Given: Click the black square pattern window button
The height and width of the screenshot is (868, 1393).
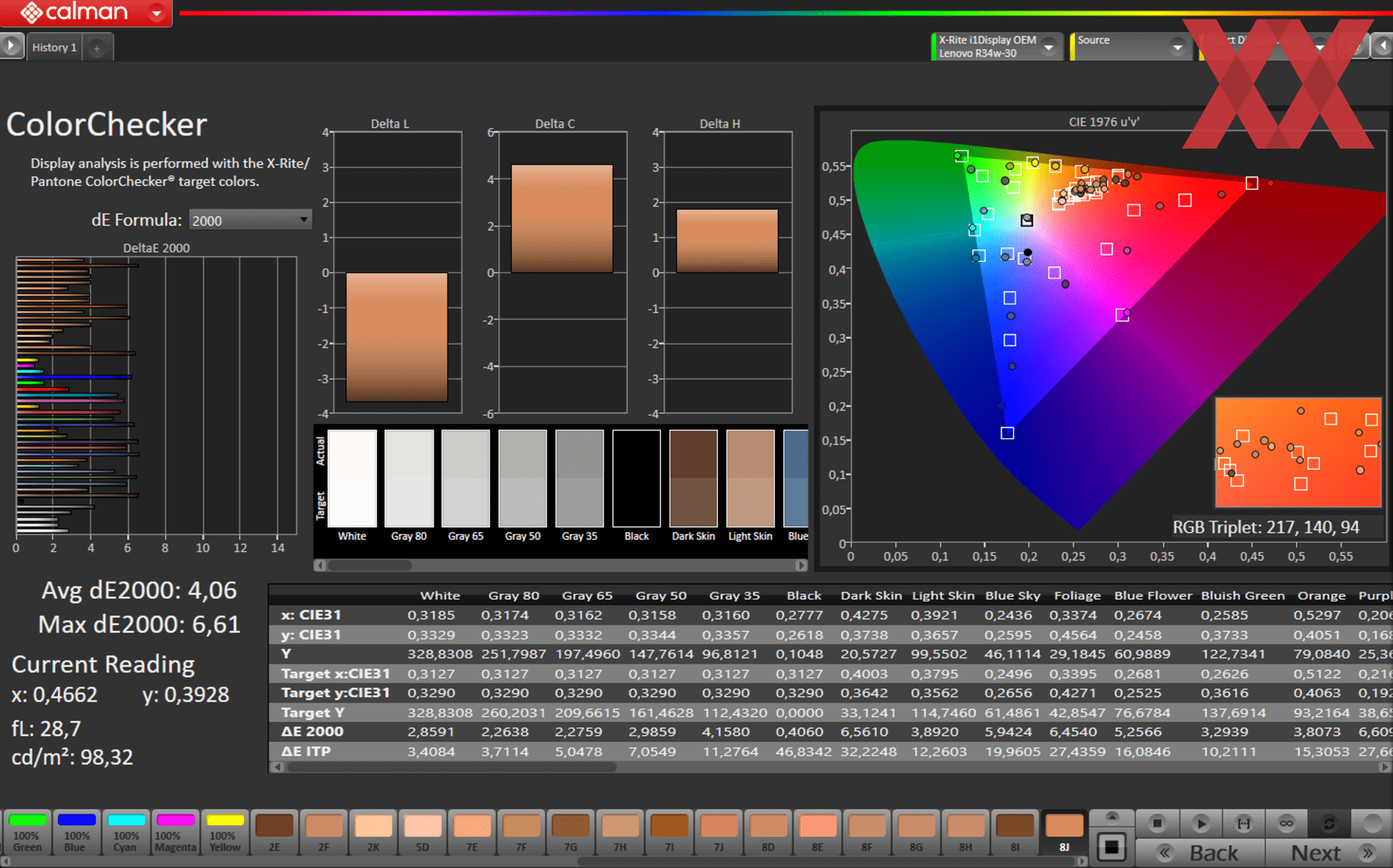Looking at the screenshot, I should pos(1111,846).
